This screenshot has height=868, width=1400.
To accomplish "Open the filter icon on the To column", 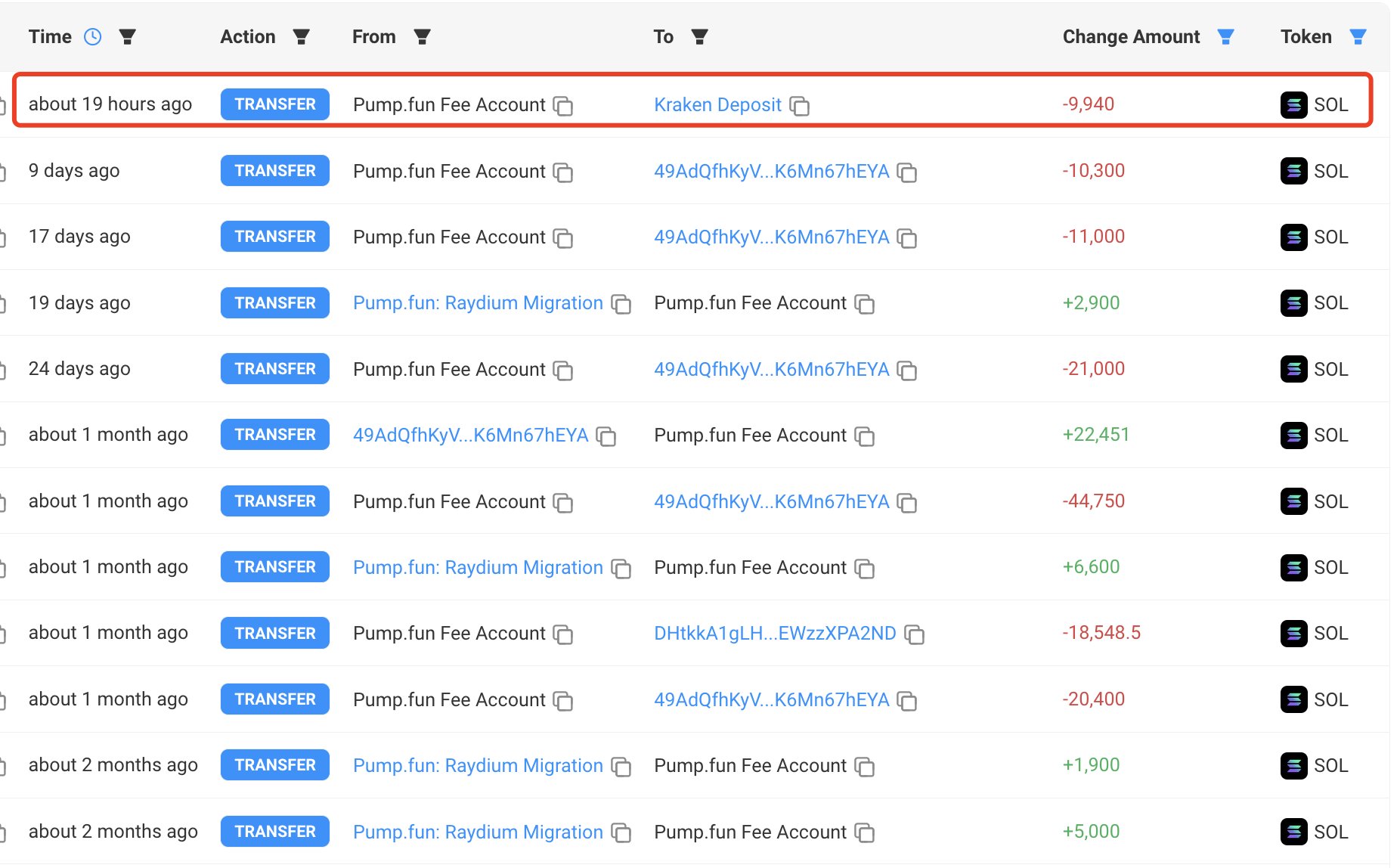I will pyautogui.click(x=699, y=36).
